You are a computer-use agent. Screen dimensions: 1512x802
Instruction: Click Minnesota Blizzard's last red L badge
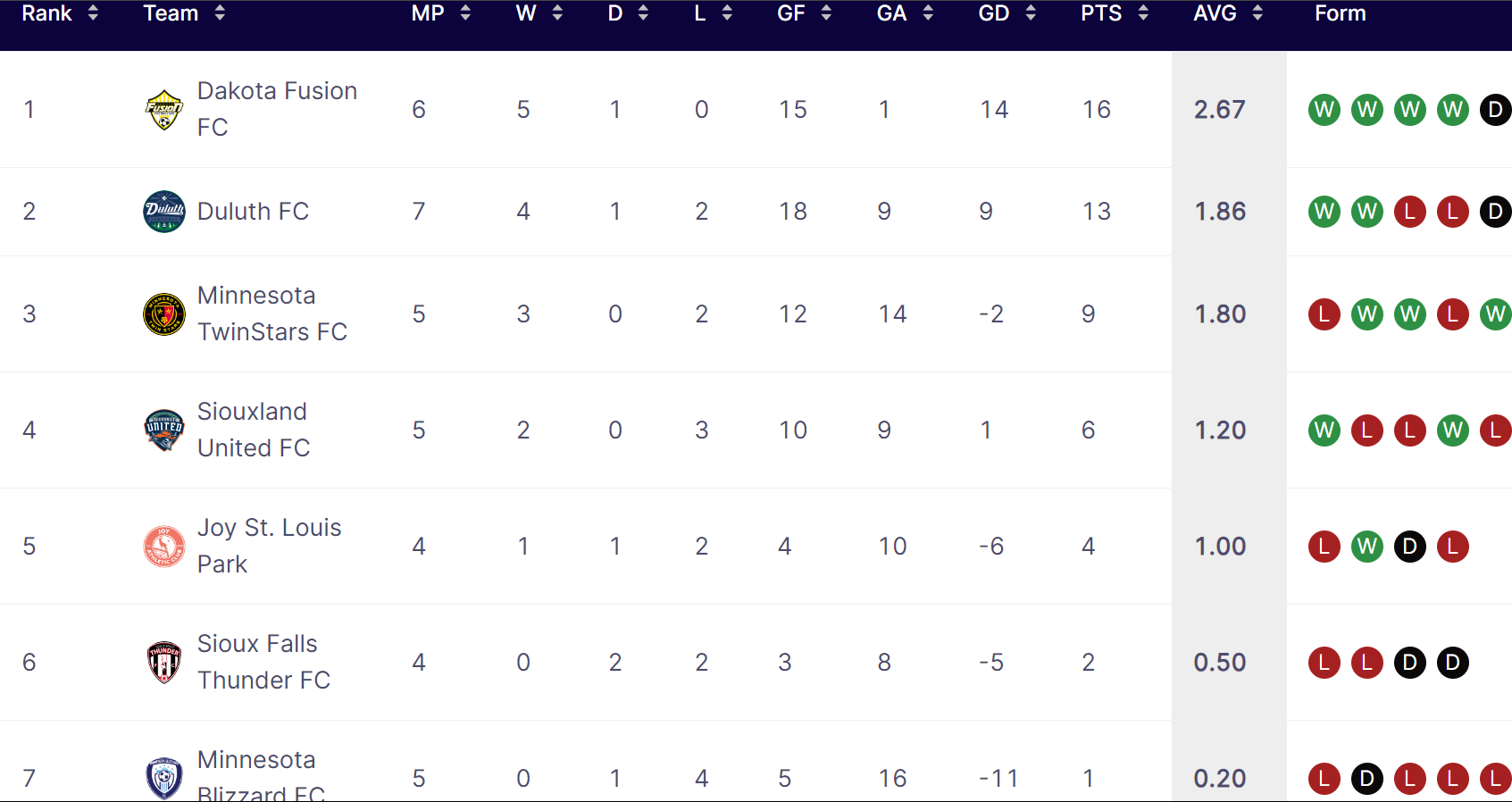pos(1496,779)
